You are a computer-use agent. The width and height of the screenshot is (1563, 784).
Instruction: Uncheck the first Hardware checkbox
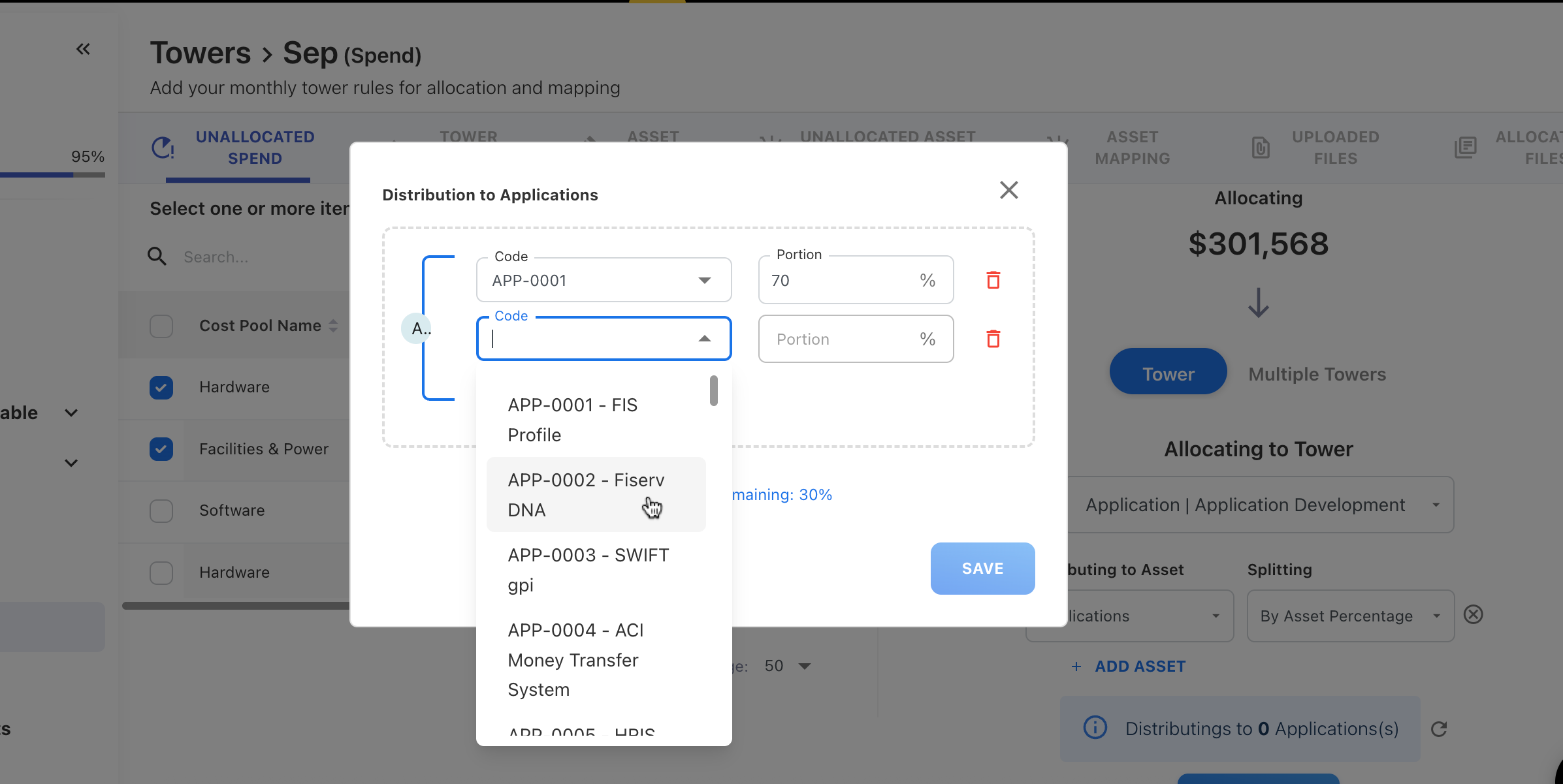click(161, 388)
